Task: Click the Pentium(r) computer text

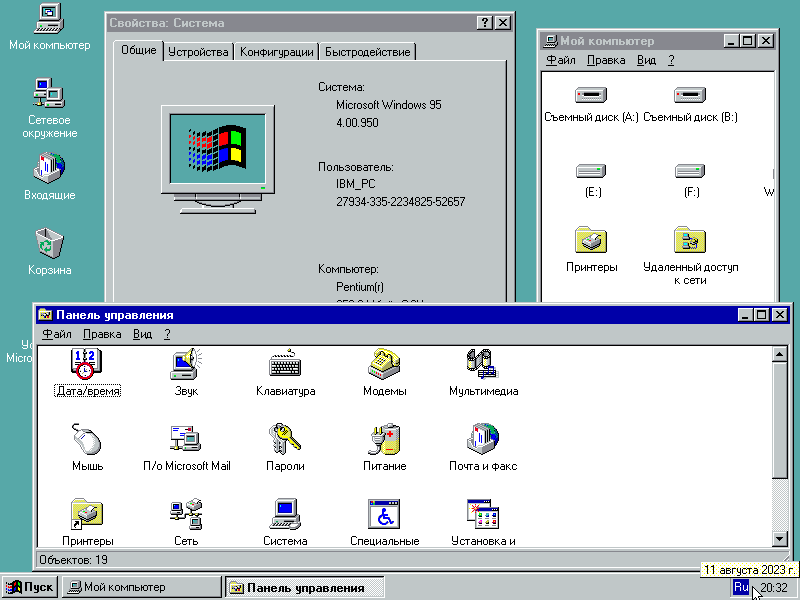Action: (360, 287)
